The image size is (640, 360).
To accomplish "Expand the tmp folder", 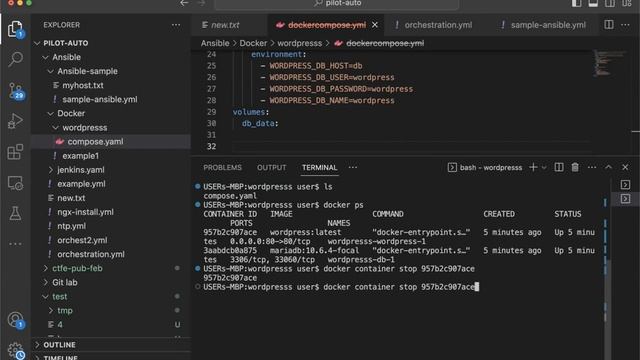I will point(50,311).
